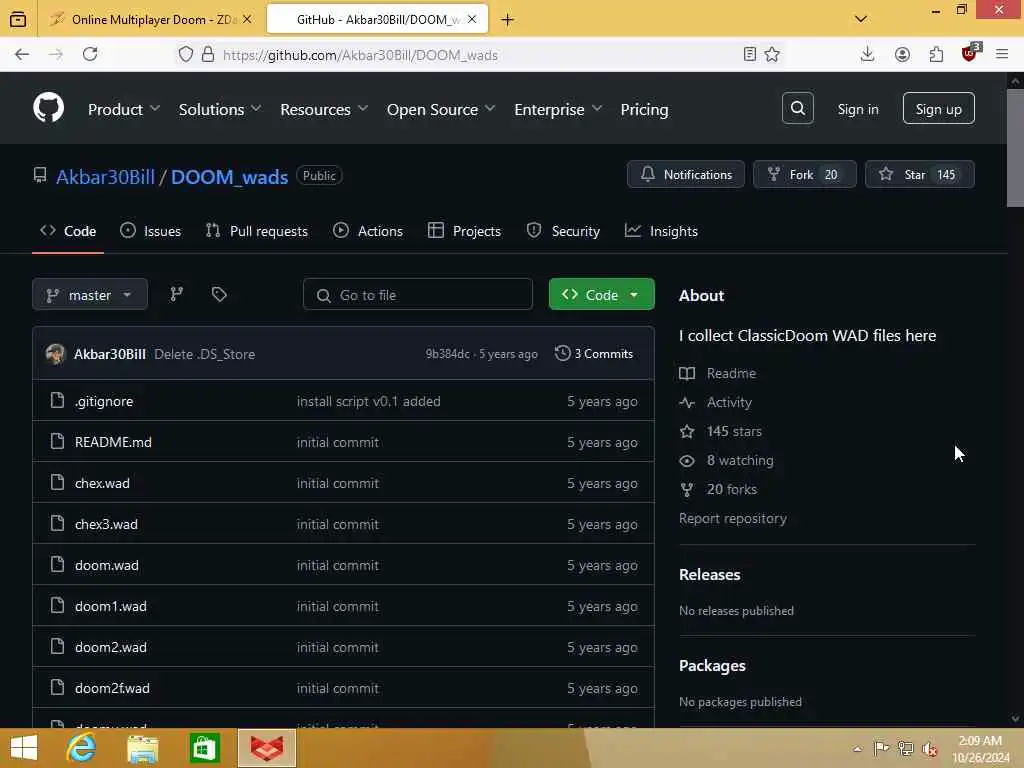The height and width of the screenshot is (768, 1024).
Task: Switch to the Insights tab
Action: (661, 231)
